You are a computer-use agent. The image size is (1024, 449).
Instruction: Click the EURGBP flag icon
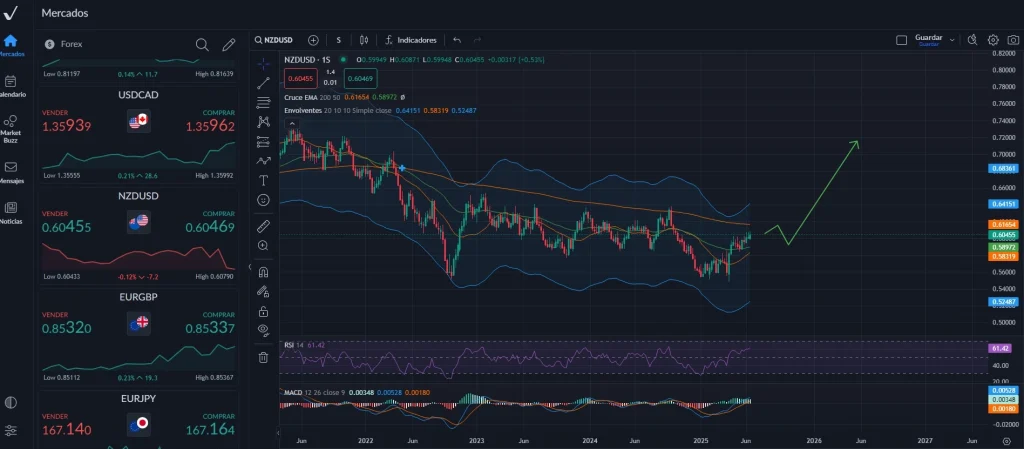click(x=138, y=324)
